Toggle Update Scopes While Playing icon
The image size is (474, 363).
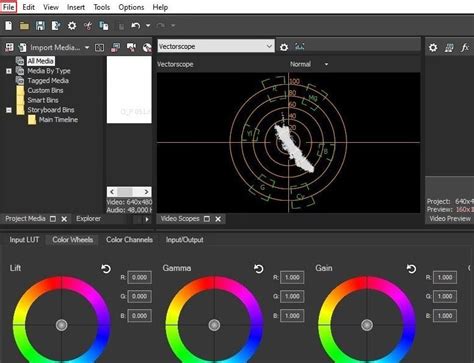coord(299,47)
